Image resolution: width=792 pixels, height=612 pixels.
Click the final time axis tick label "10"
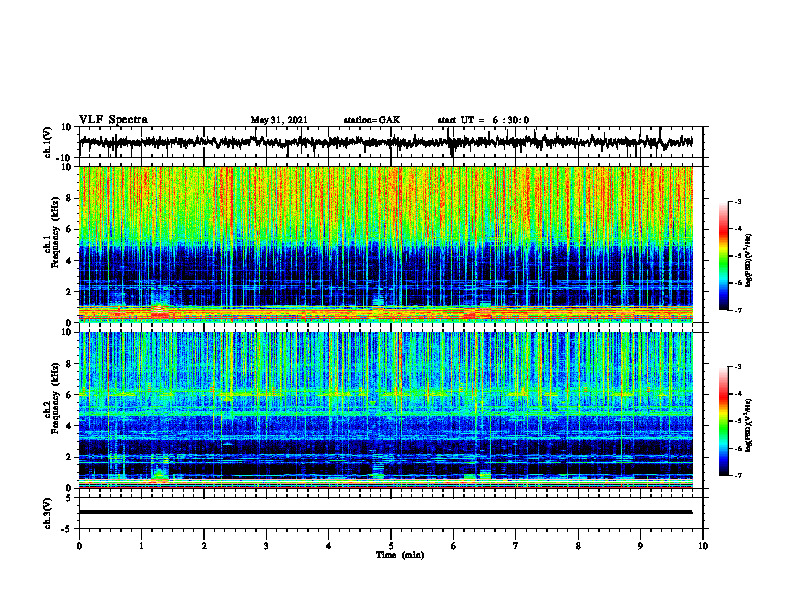703,546
